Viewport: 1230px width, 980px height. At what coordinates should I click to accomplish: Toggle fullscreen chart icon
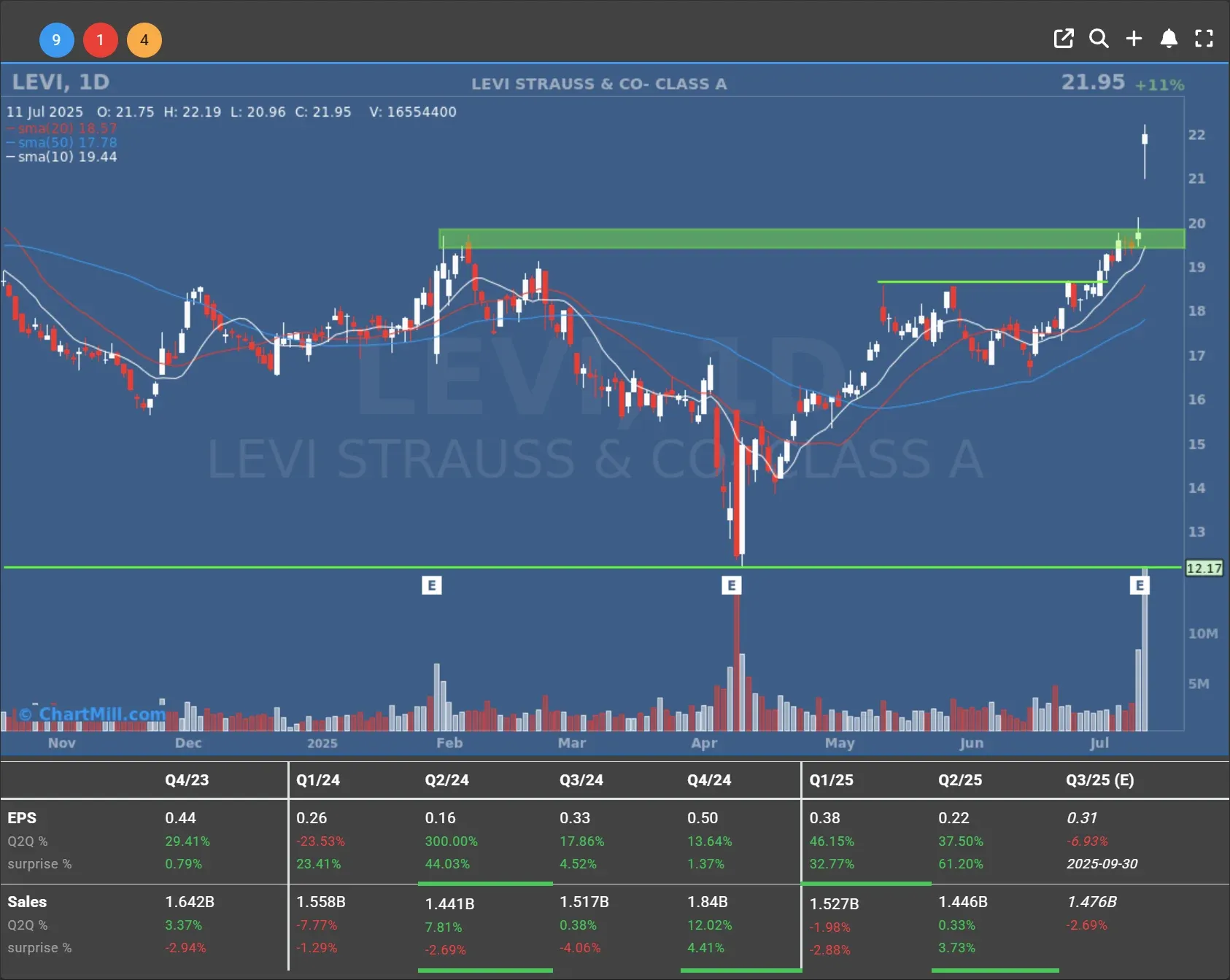tap(1204, 39)
